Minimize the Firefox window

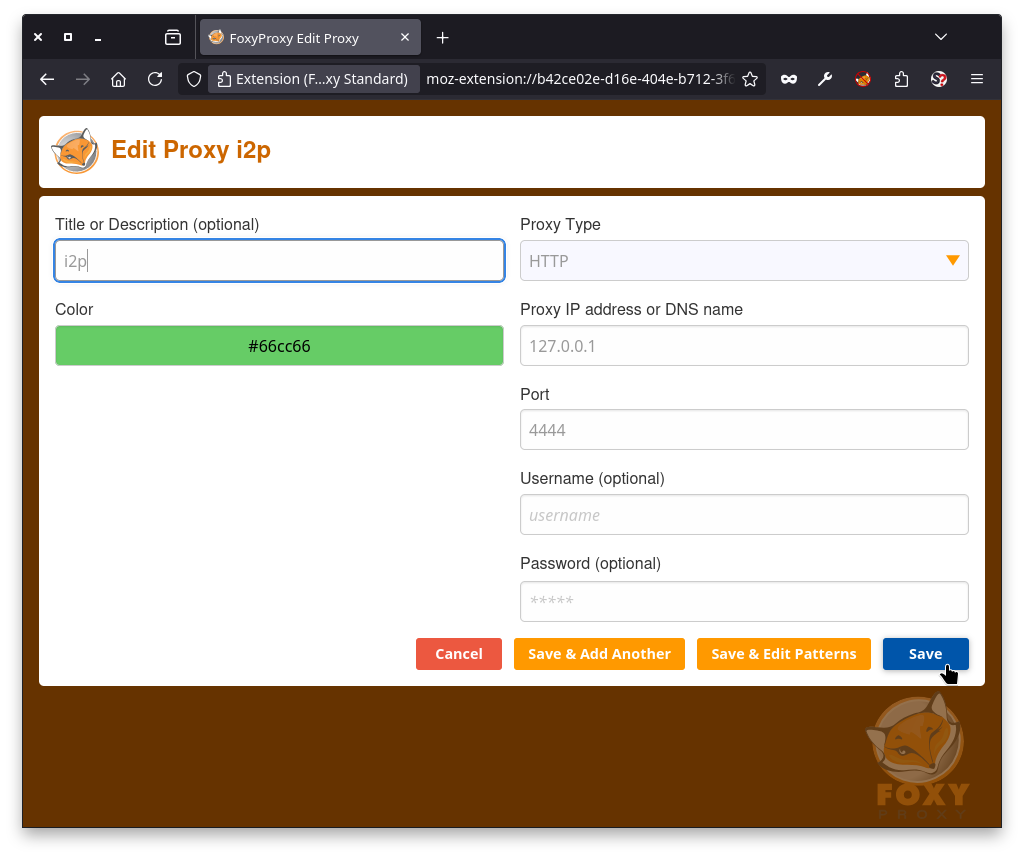(98, 38)
